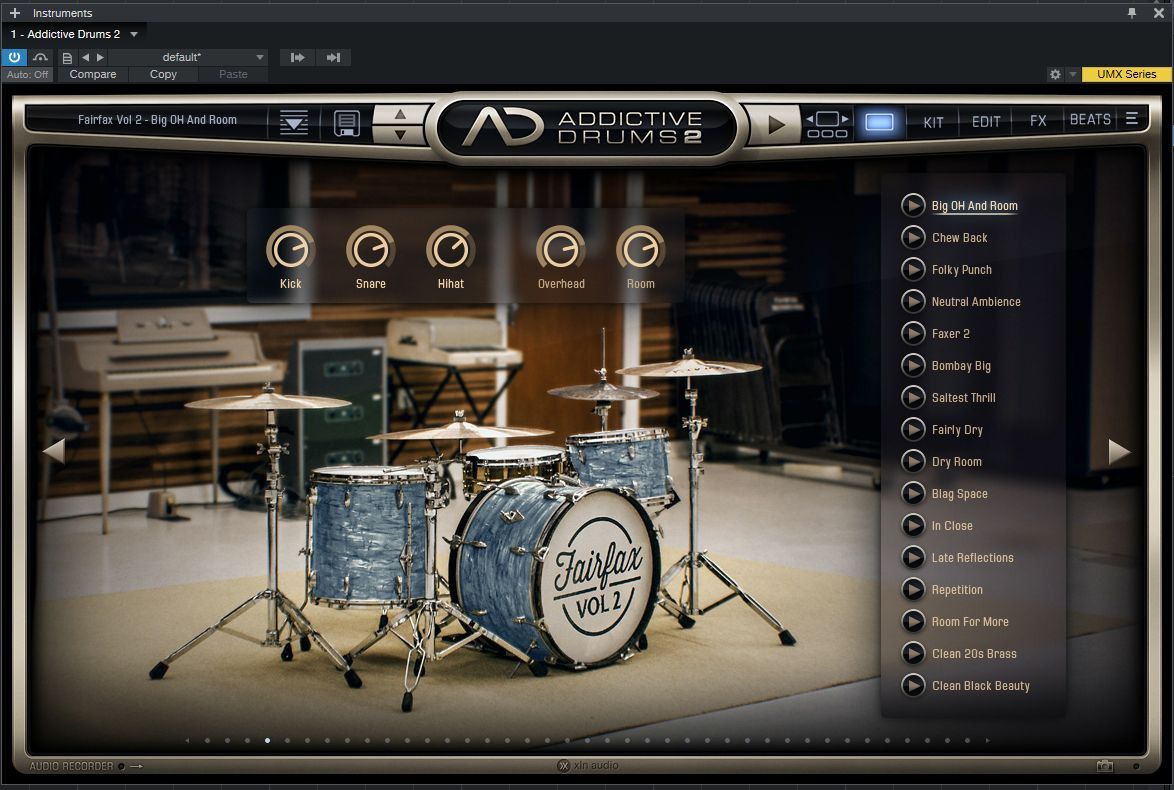
Task: Expand the arrow next to the gear
Action: coord(1072,74)
